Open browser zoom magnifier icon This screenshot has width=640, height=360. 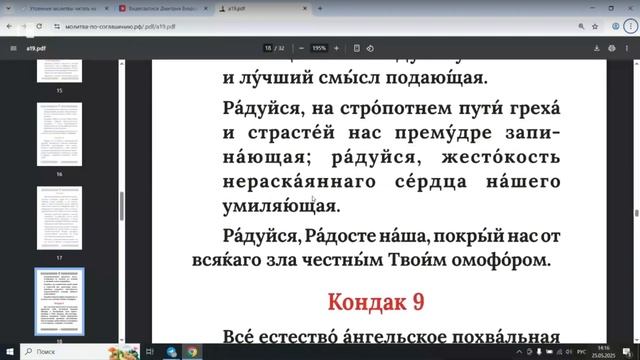(x=581, y=27)
